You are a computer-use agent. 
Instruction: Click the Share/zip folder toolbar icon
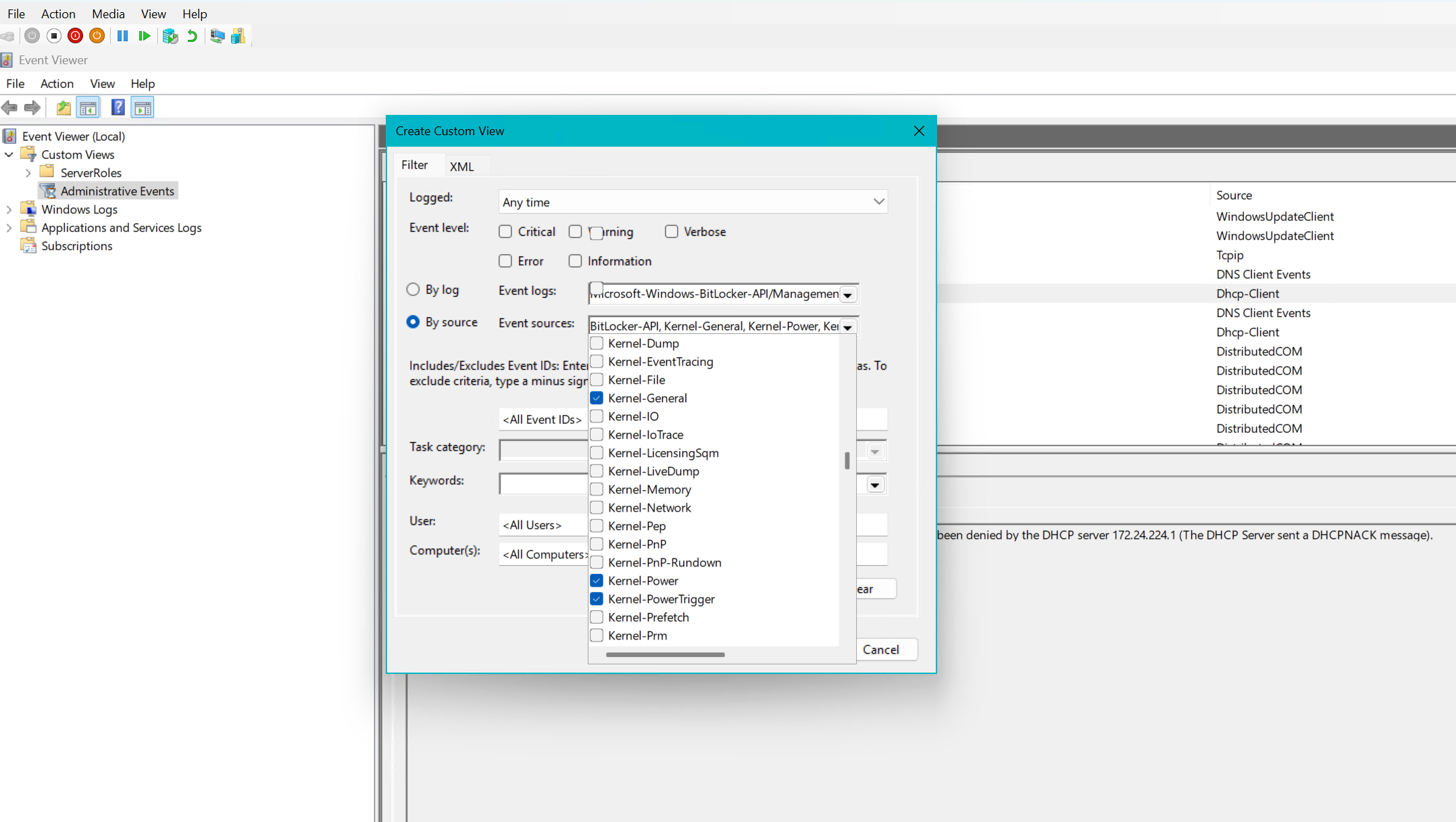point(239,36)
